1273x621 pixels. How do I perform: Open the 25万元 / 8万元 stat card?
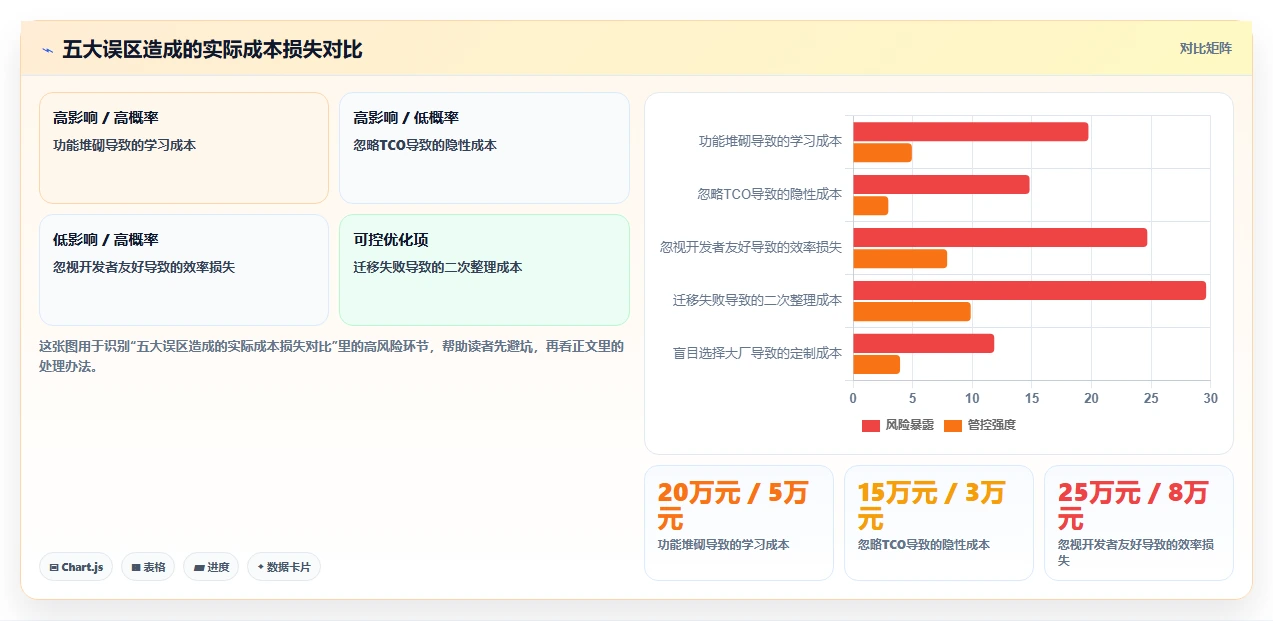(x=1139, y=522)
